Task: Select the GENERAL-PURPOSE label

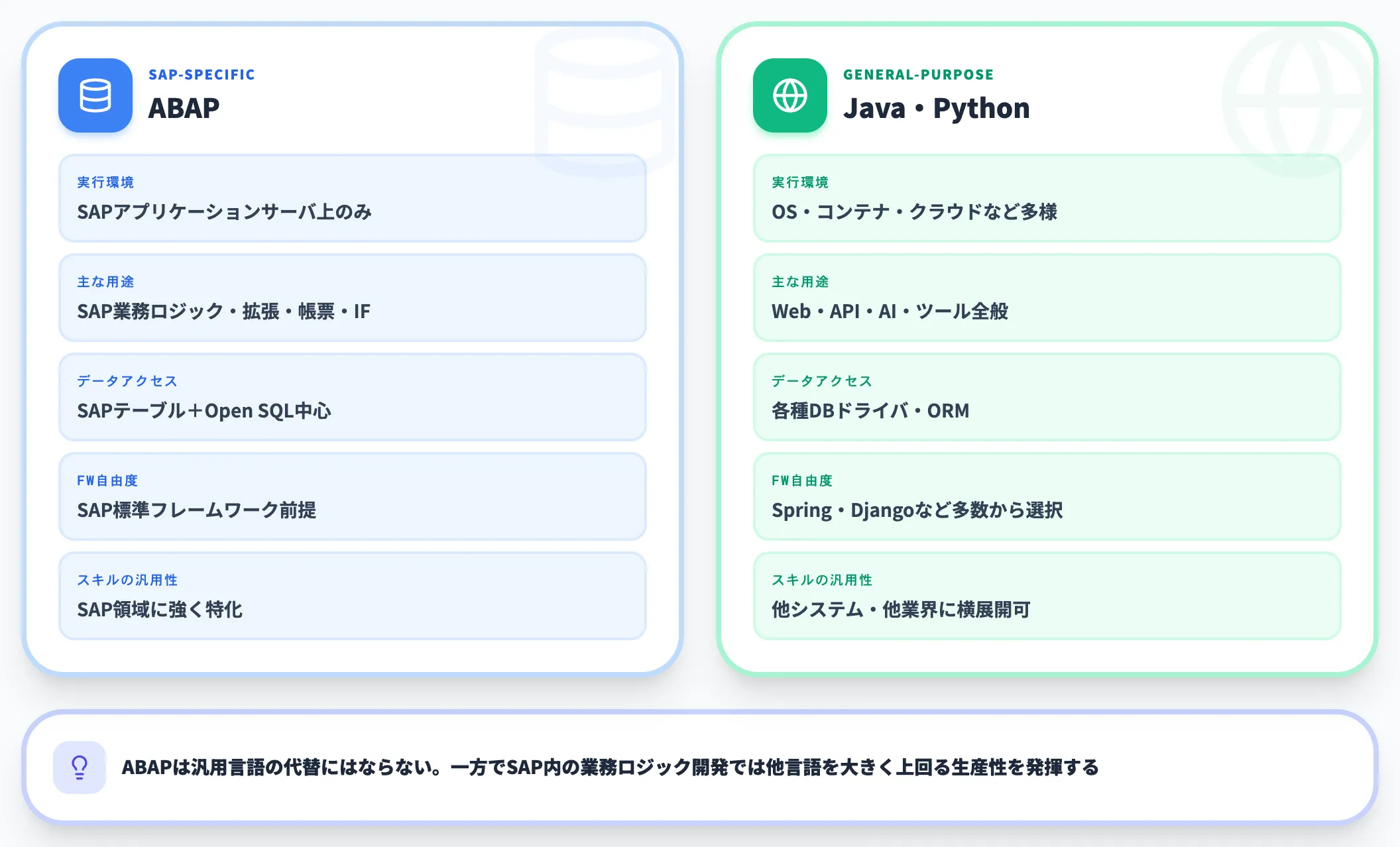Action: [x=918, y=75]
